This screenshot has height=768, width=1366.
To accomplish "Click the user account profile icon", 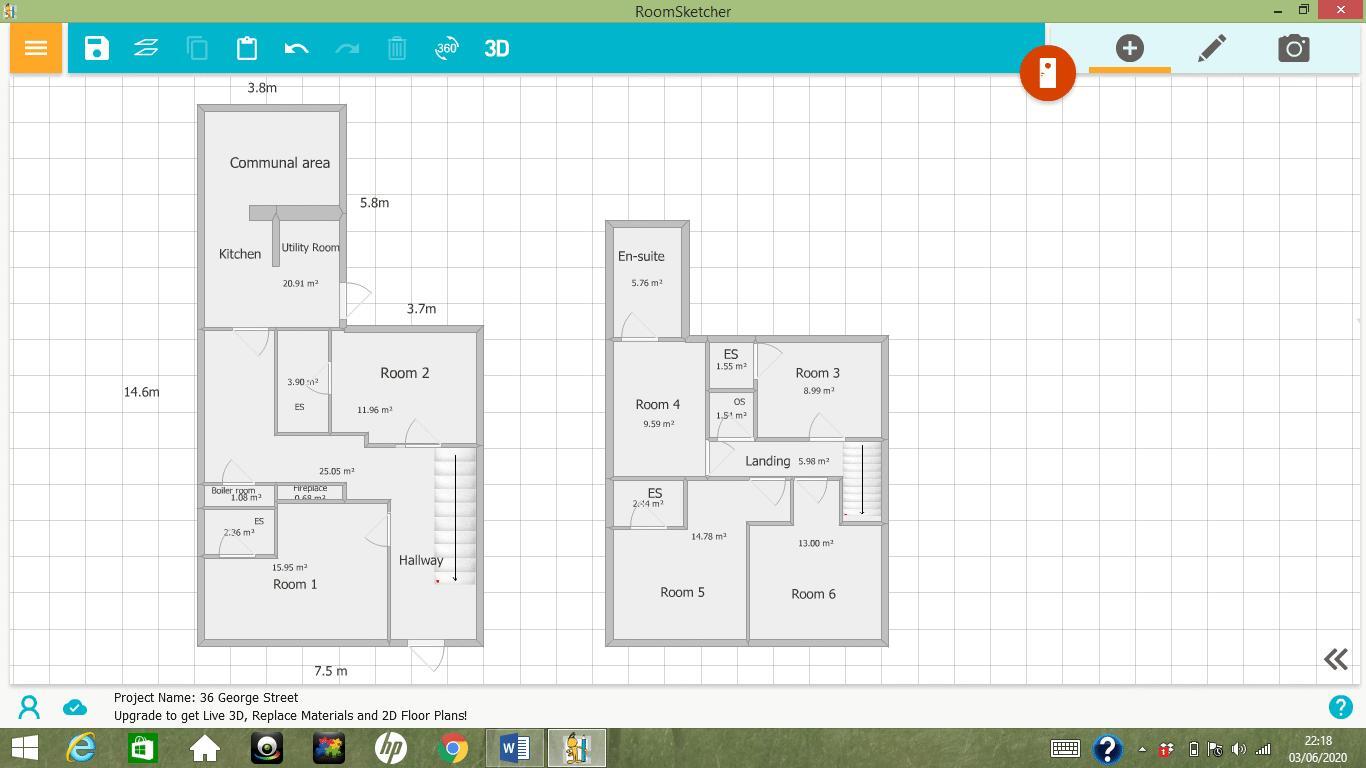I will coord(29,708).
